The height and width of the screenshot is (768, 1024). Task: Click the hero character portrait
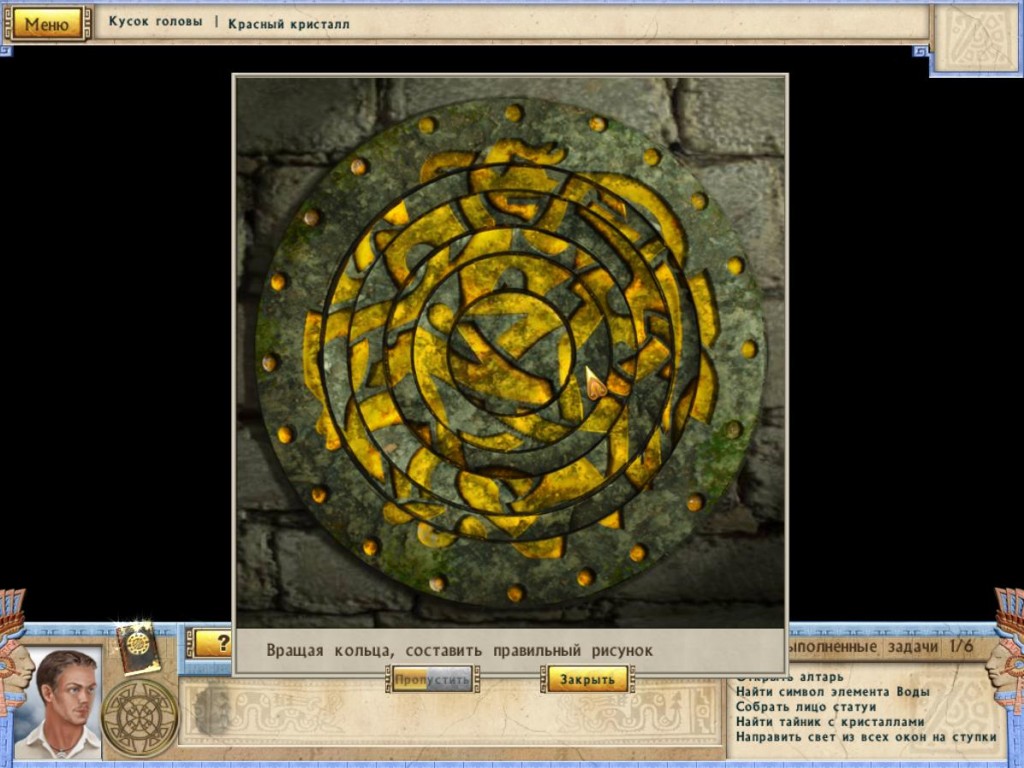[x=58, y=703]
